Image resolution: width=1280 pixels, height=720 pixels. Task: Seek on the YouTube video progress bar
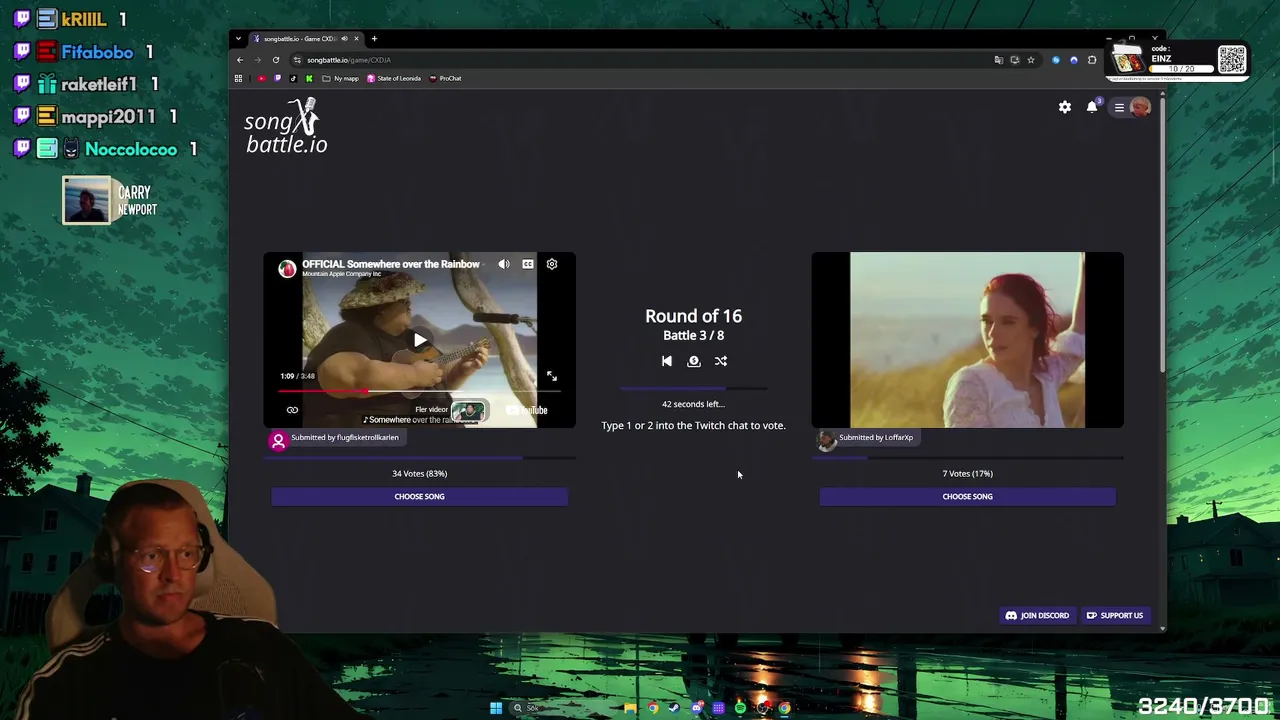coord(420,391)
